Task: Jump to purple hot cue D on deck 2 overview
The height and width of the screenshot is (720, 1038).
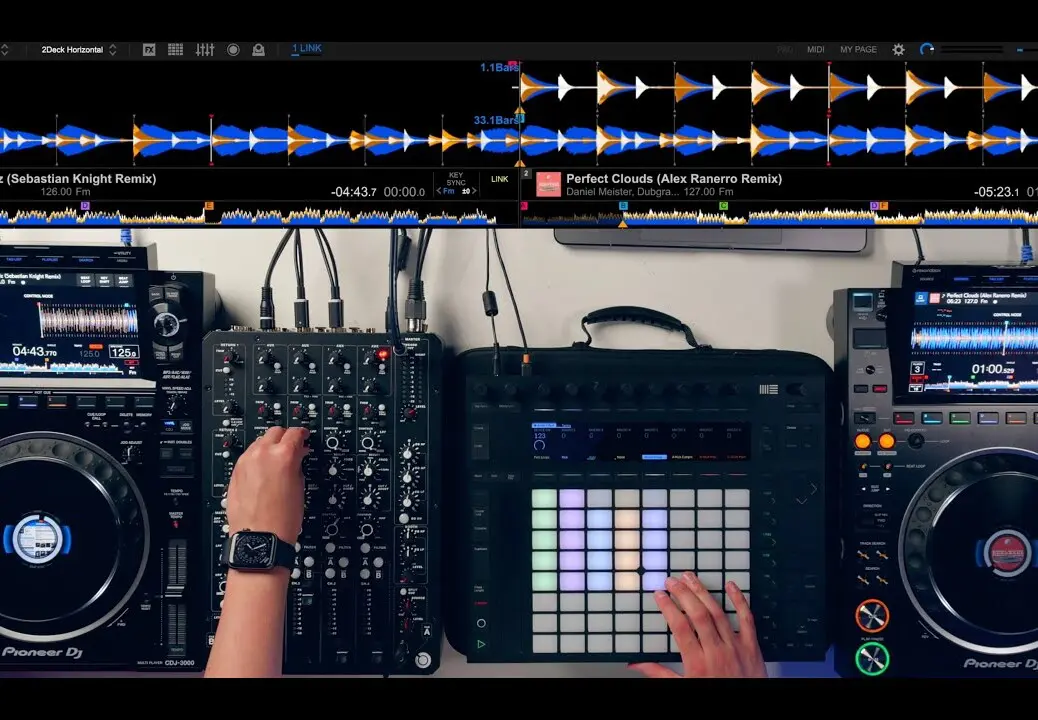Action: coord(874,206)
